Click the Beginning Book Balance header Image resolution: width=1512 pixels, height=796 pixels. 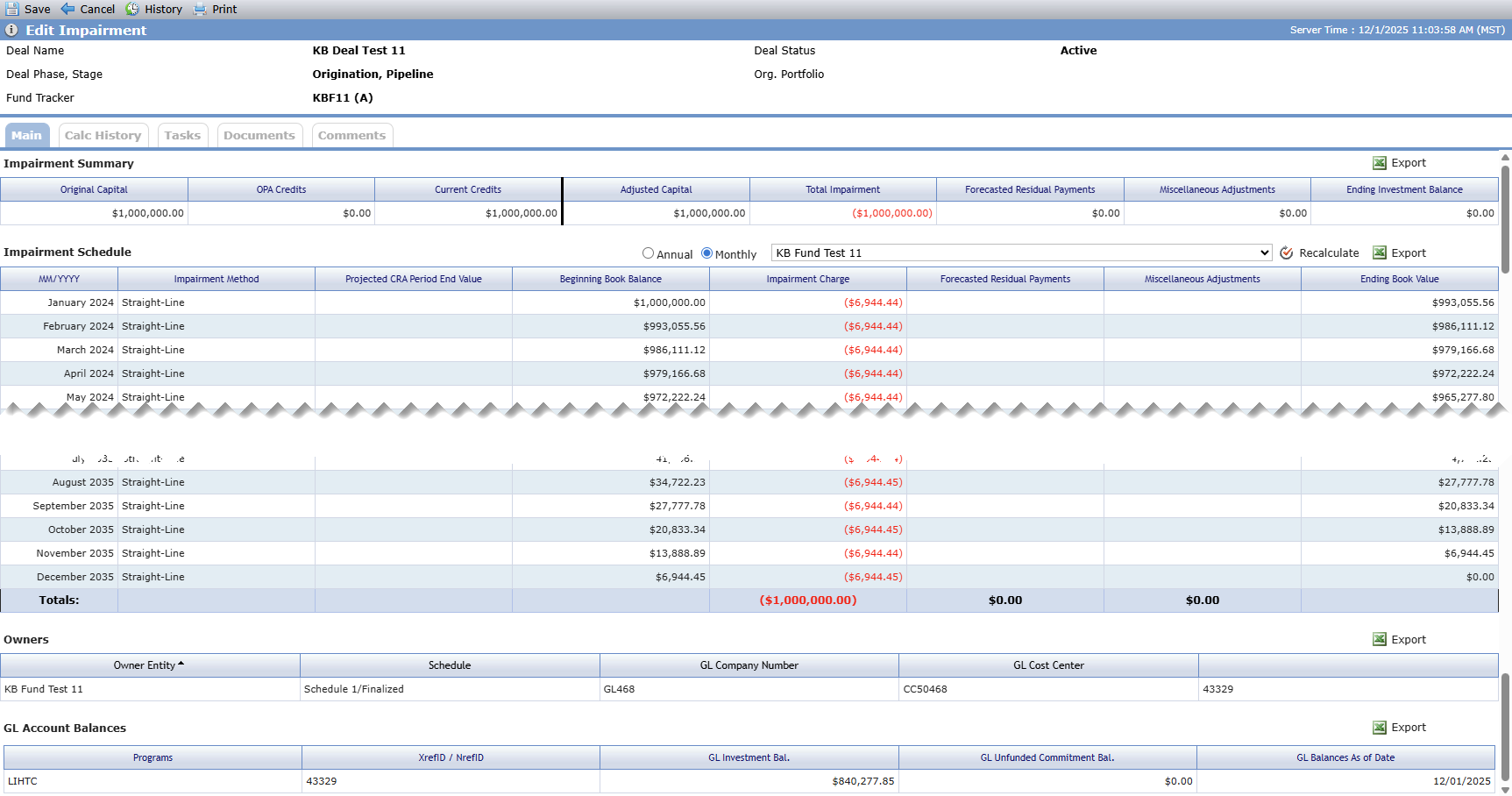(611, 279)
